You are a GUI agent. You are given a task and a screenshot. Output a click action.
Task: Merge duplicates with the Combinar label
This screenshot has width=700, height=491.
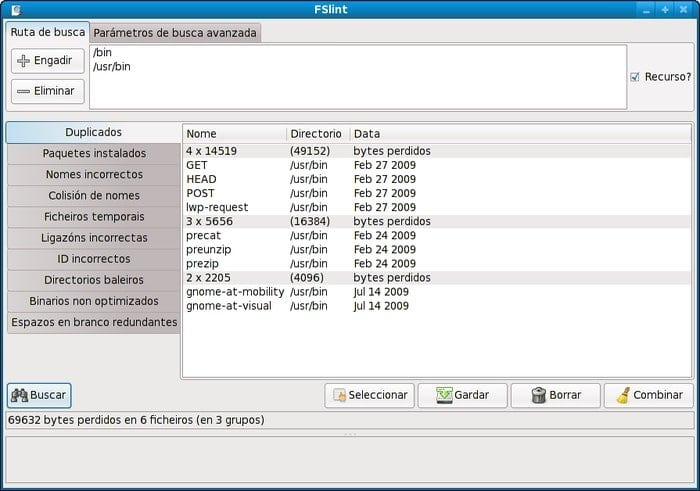tap(658, 395)
